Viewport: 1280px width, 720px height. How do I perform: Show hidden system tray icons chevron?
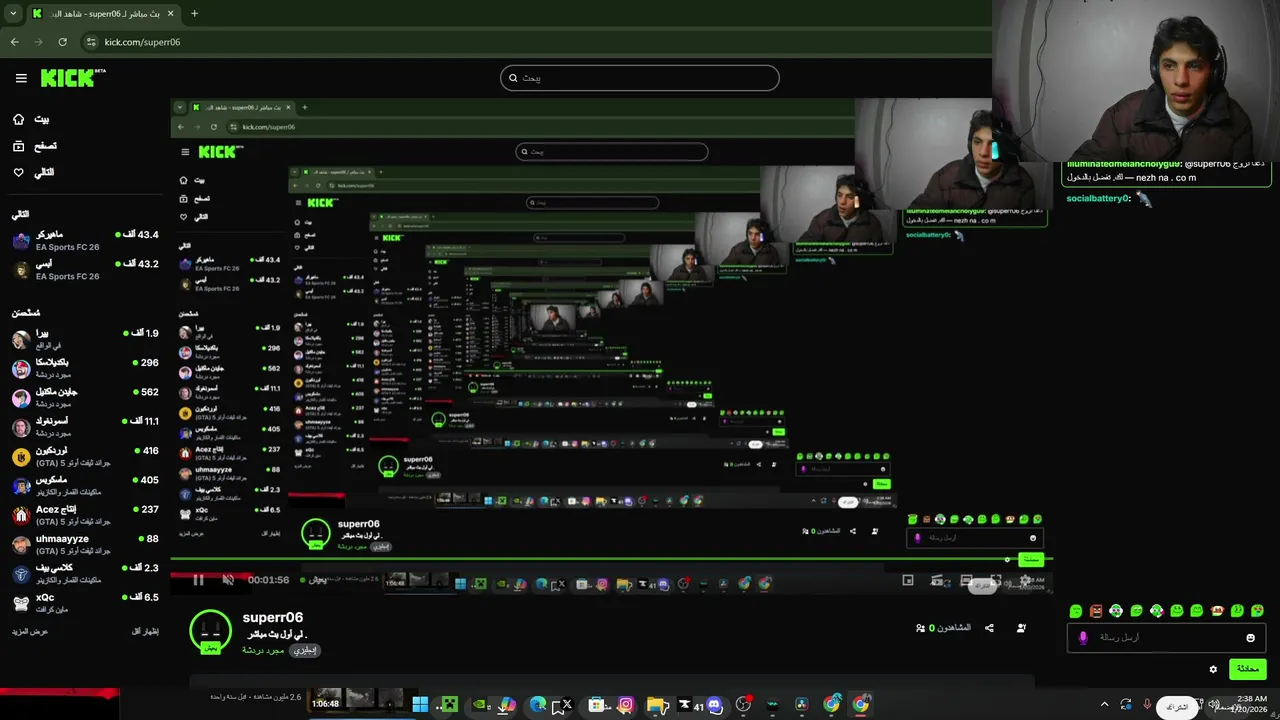click(1104, 705)
